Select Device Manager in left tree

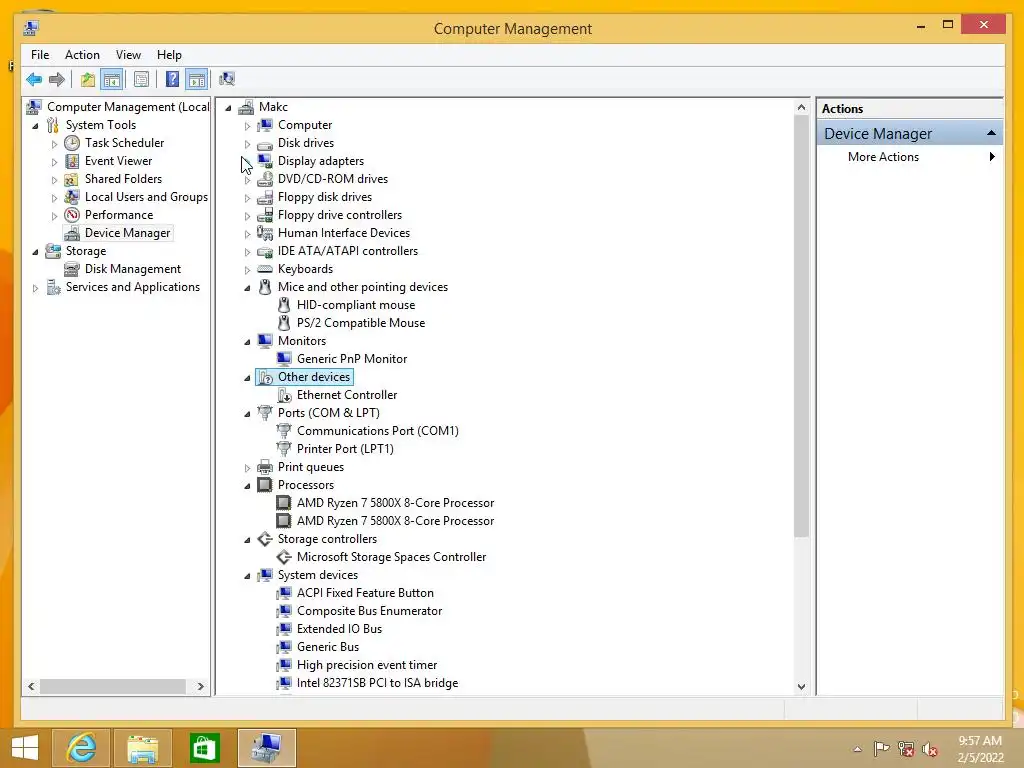pyautogui.click(x=127, y=233)
